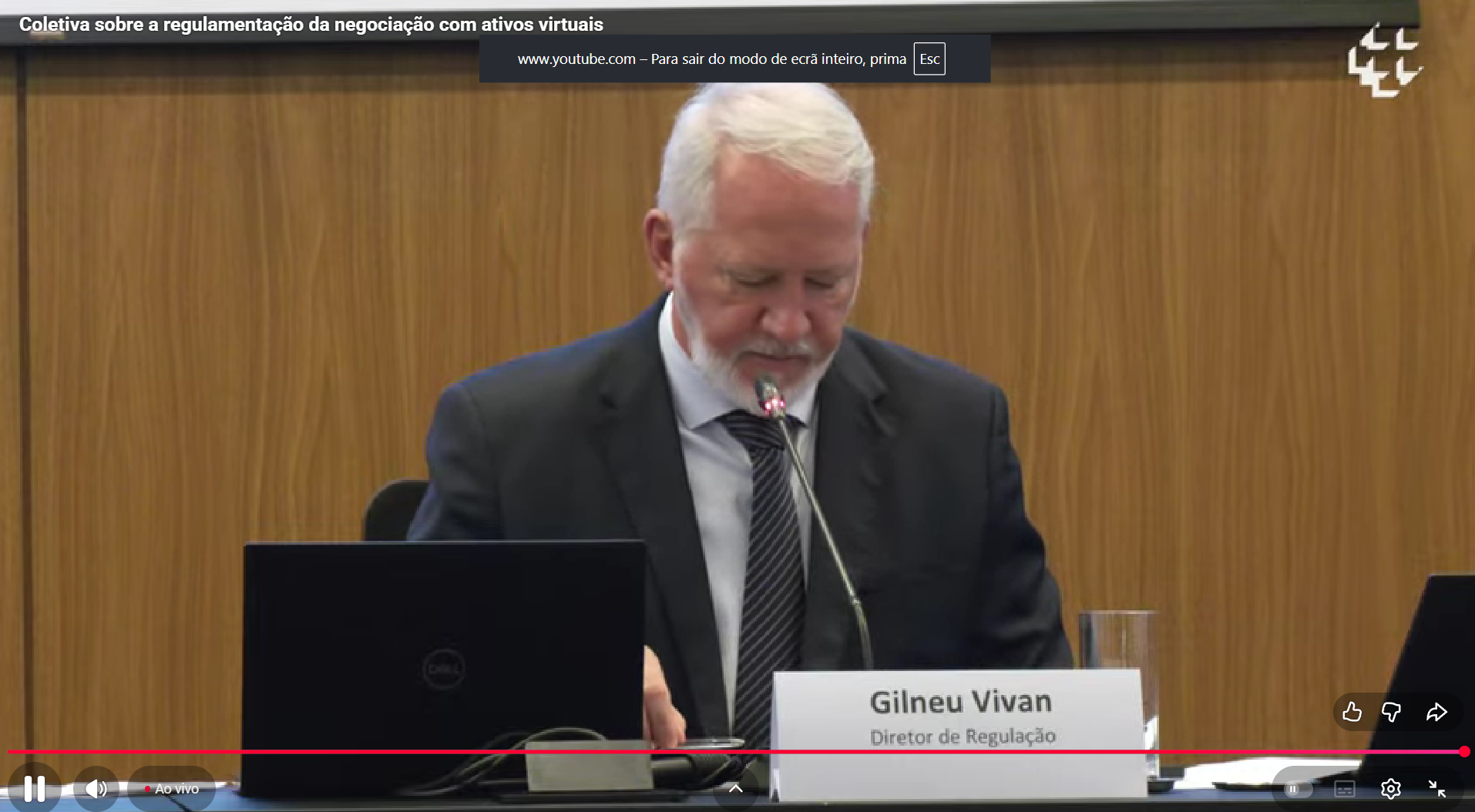1475x812 pixels.
Task: Expand the upward chevron at bottom center
Action: pyautogui.click(x=736, y=788)
